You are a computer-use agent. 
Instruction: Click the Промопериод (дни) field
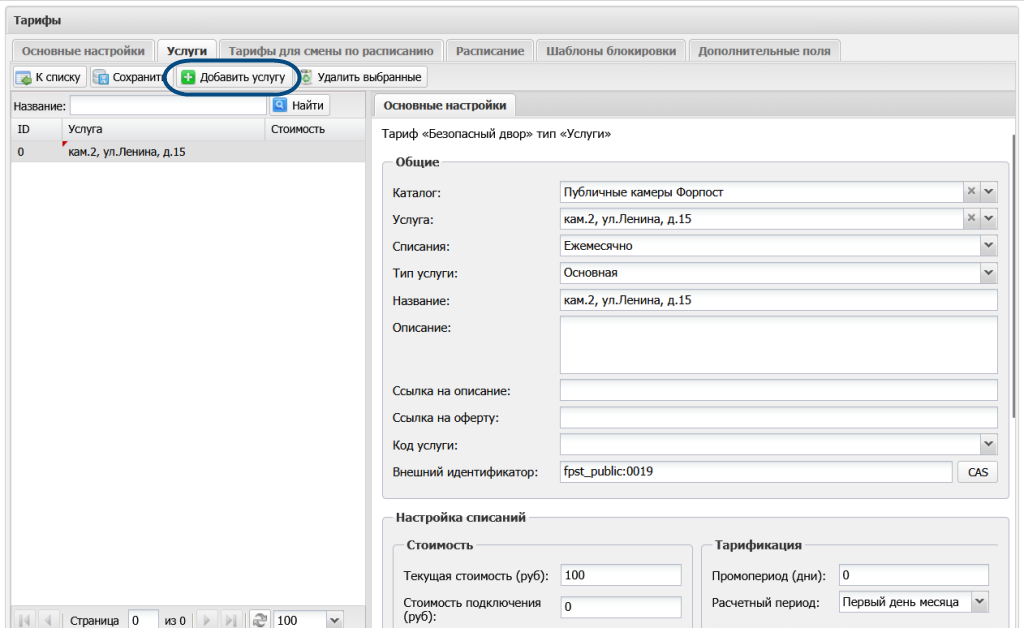(914, 575)
